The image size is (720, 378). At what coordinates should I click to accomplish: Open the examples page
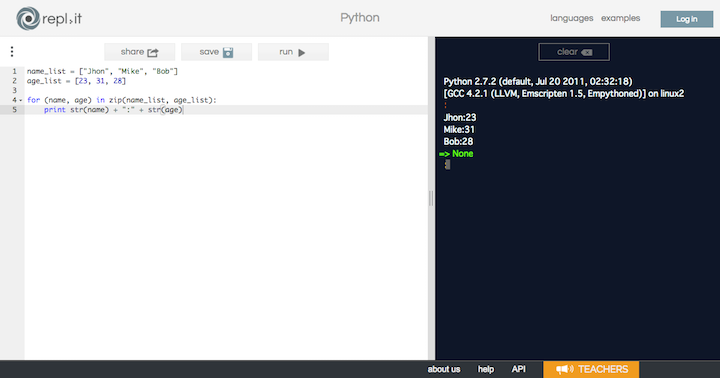tap(620, 18)
